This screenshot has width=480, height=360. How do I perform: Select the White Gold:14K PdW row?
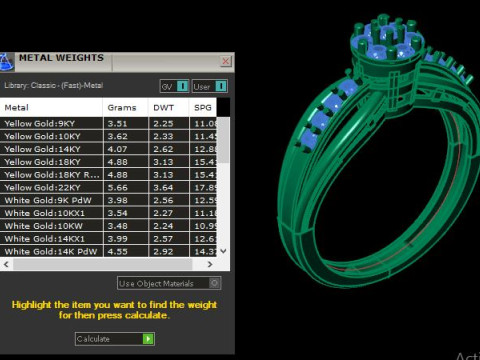[108, 251]
